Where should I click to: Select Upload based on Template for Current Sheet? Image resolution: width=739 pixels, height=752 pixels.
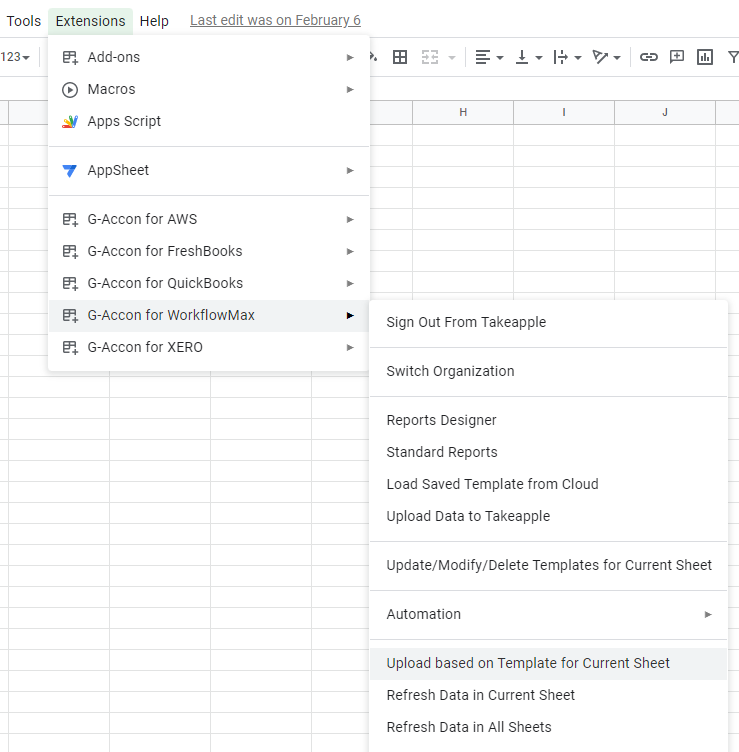549,663
